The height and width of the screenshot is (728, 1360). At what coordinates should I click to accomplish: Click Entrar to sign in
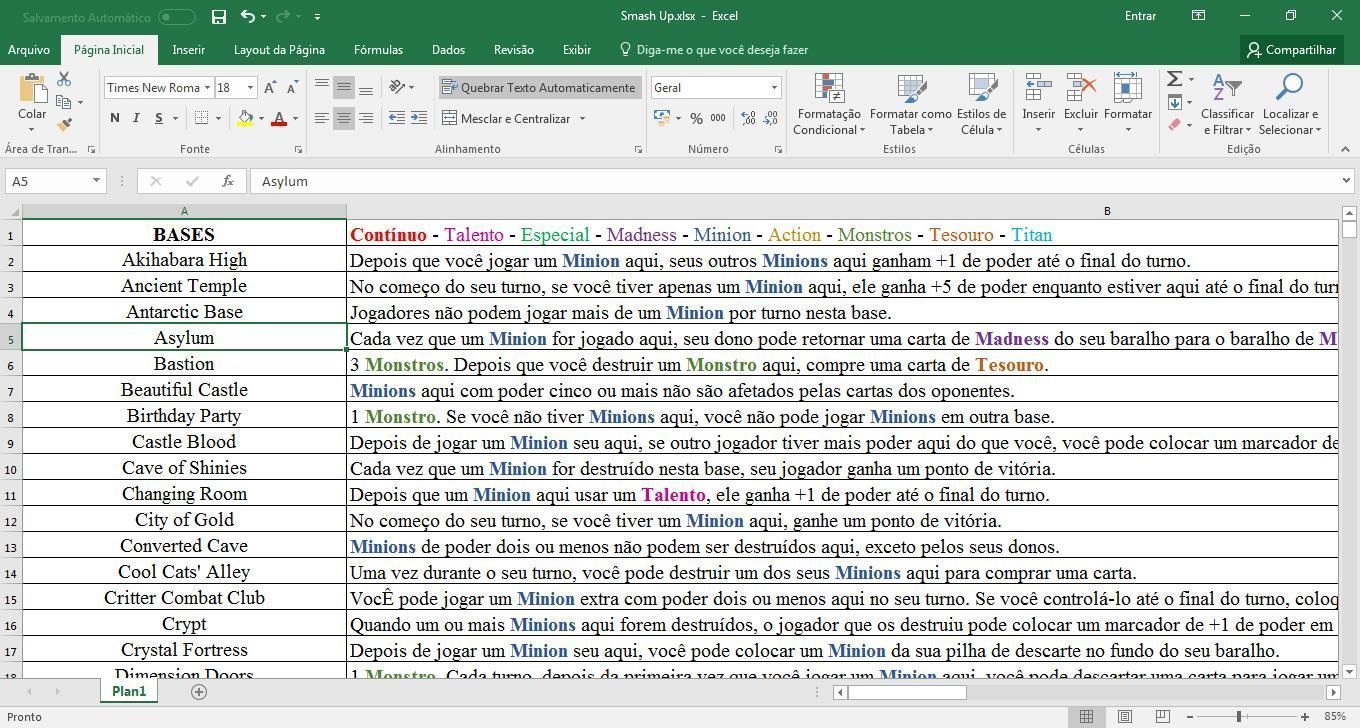coord(1140,16)
